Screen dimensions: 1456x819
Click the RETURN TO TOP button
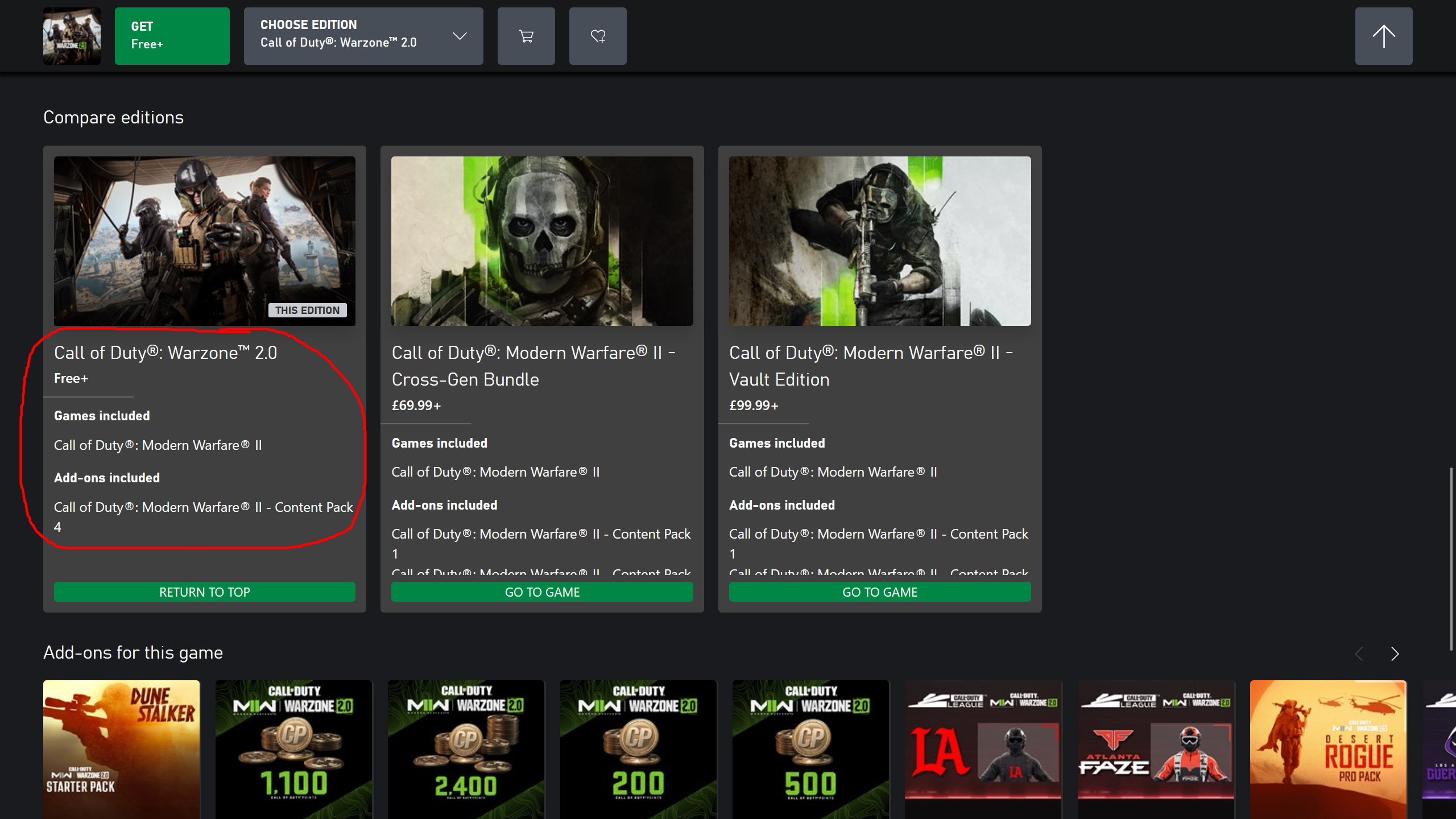click(x=205, y=592)
